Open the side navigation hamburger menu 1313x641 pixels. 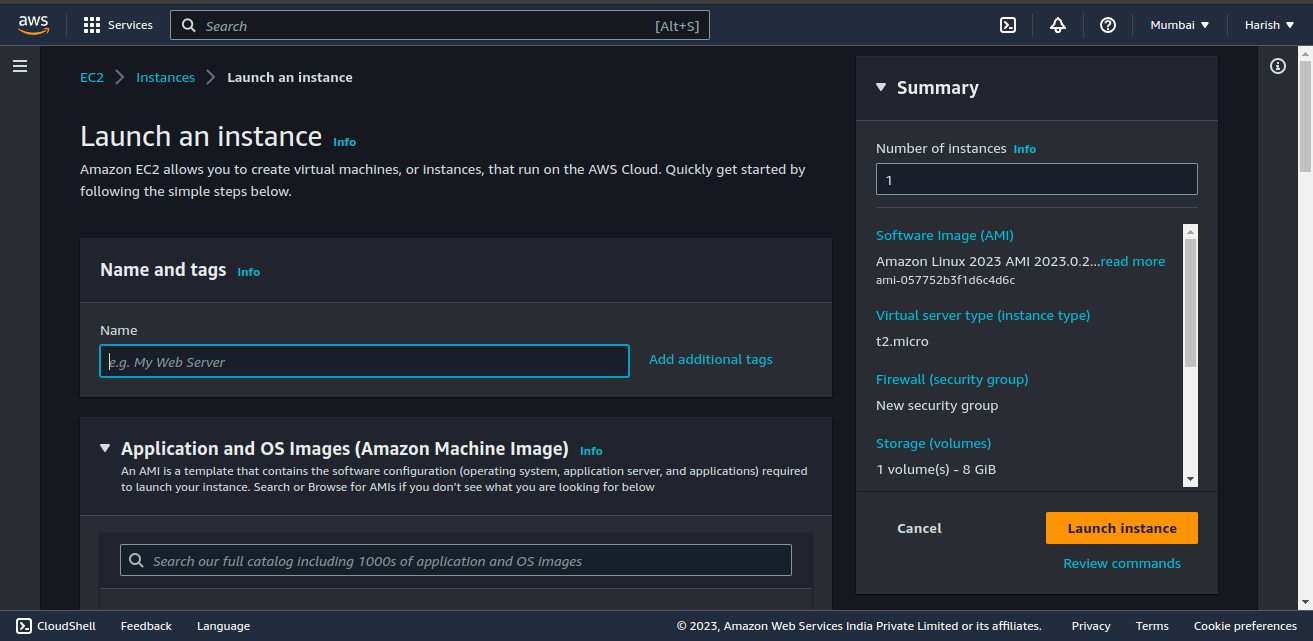(20, 66)
